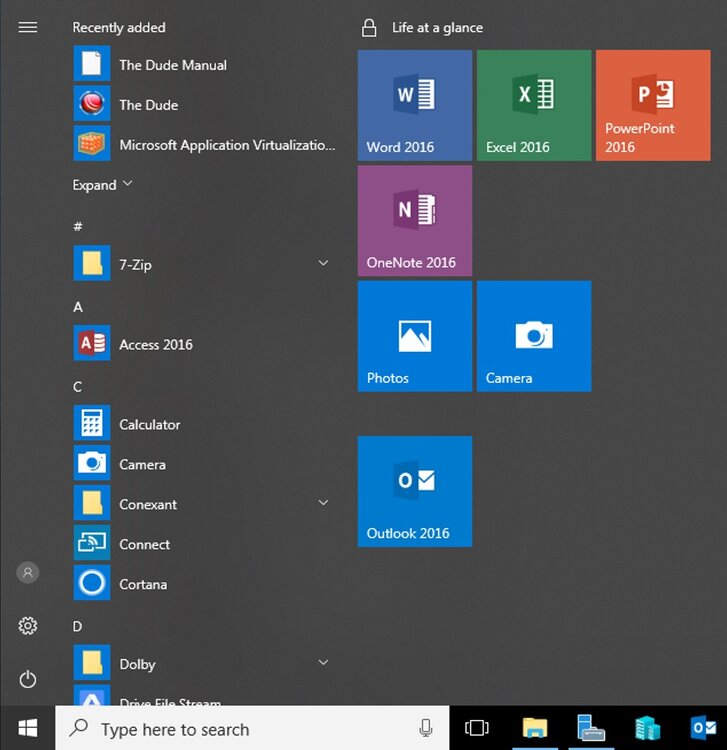
Task: Click the Recently added heading
Action: pos(119,27)
